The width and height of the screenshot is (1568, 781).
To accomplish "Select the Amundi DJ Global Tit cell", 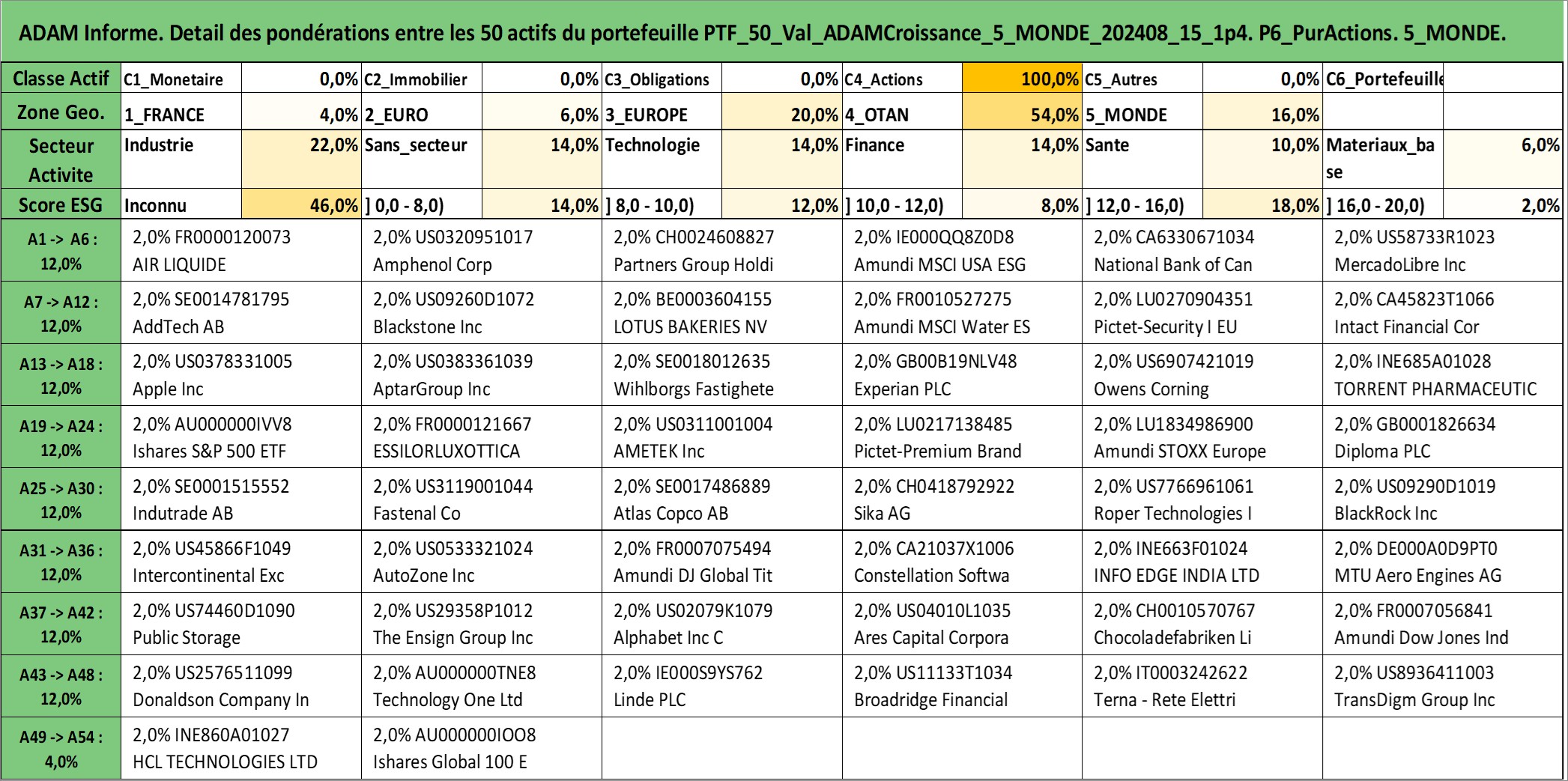I will pos(722,562).
